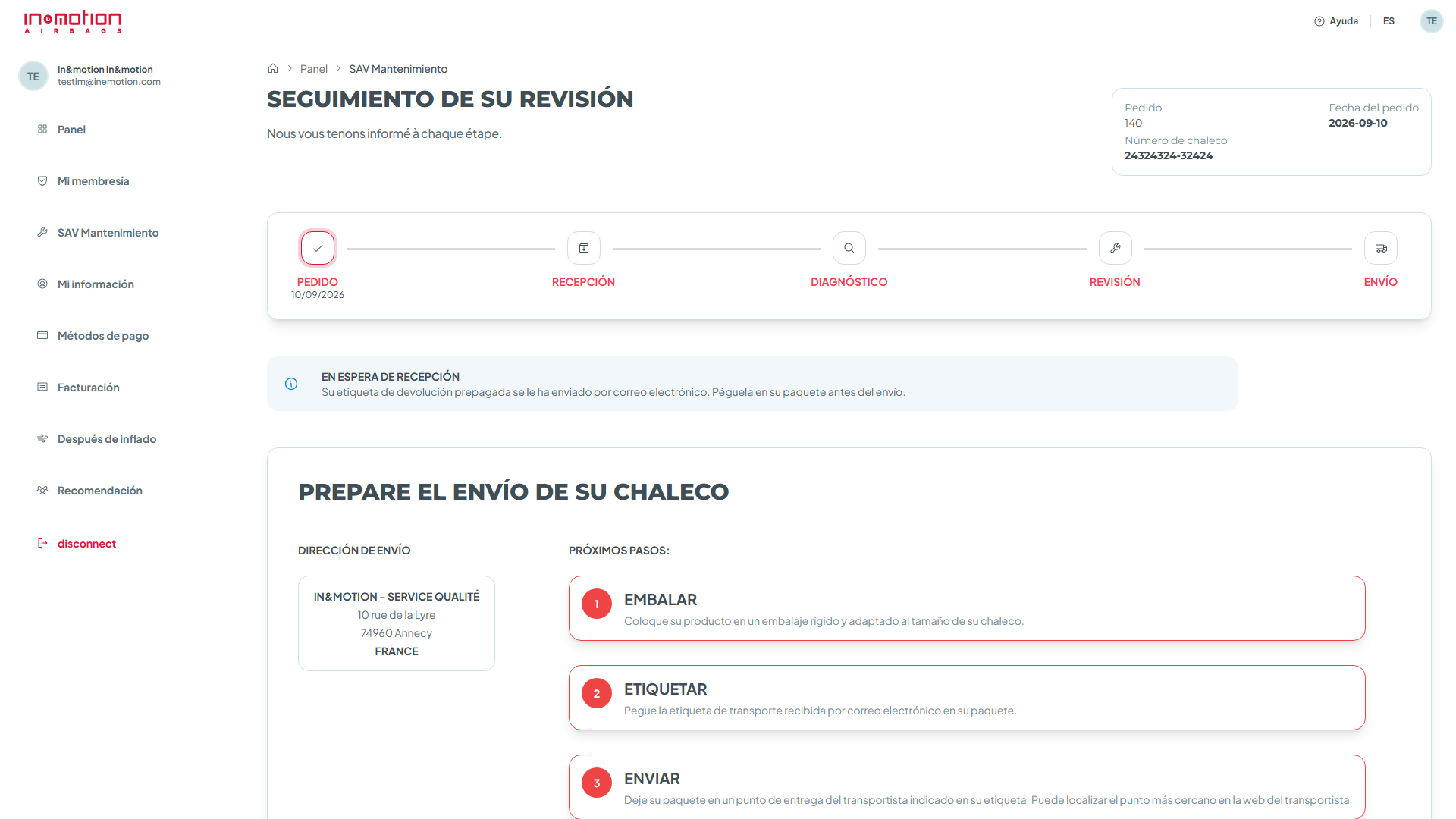Screen dimensions: 1456x819
Task: Open Mi información in the sidebar
Action: [96, 284]
